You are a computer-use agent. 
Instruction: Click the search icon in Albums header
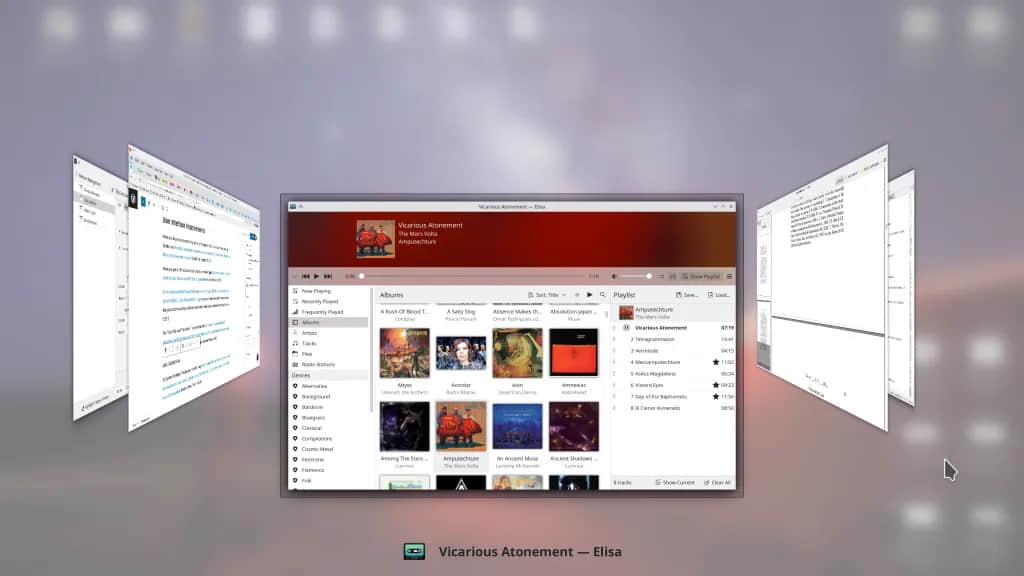coord(602,295)
